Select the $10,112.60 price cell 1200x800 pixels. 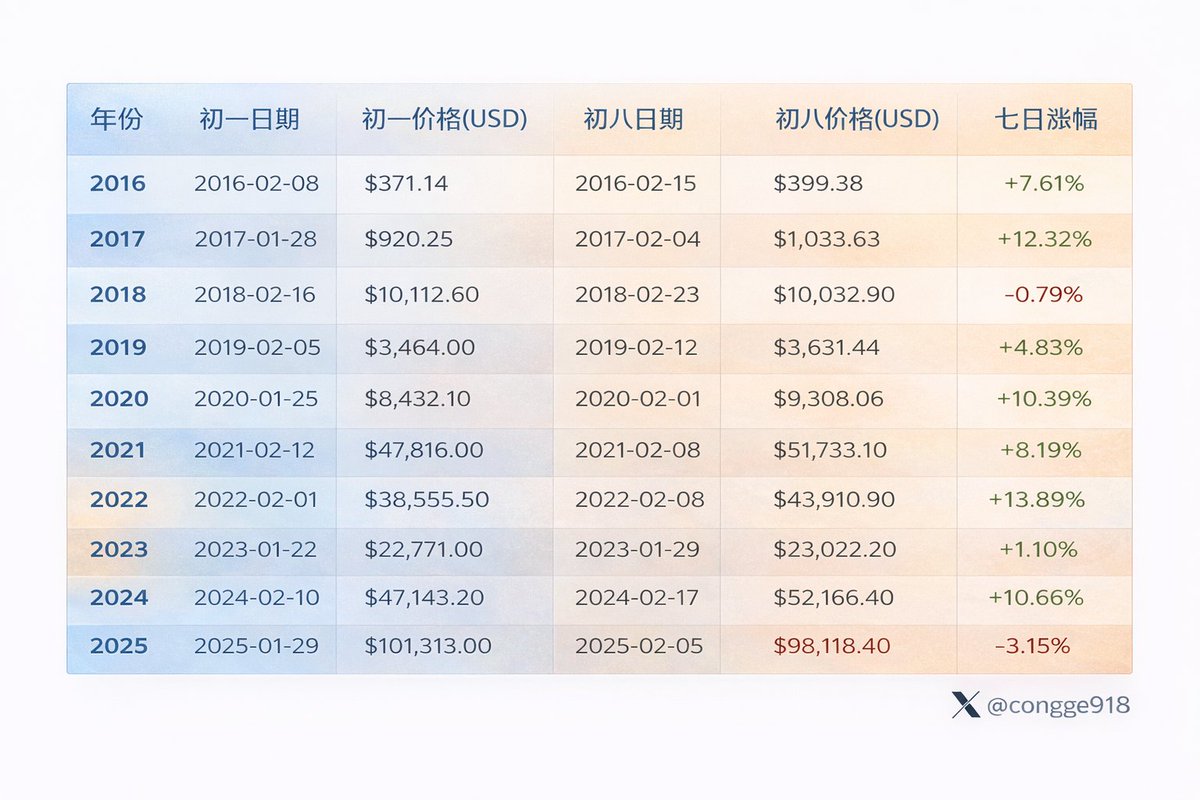tap(422, 295)
